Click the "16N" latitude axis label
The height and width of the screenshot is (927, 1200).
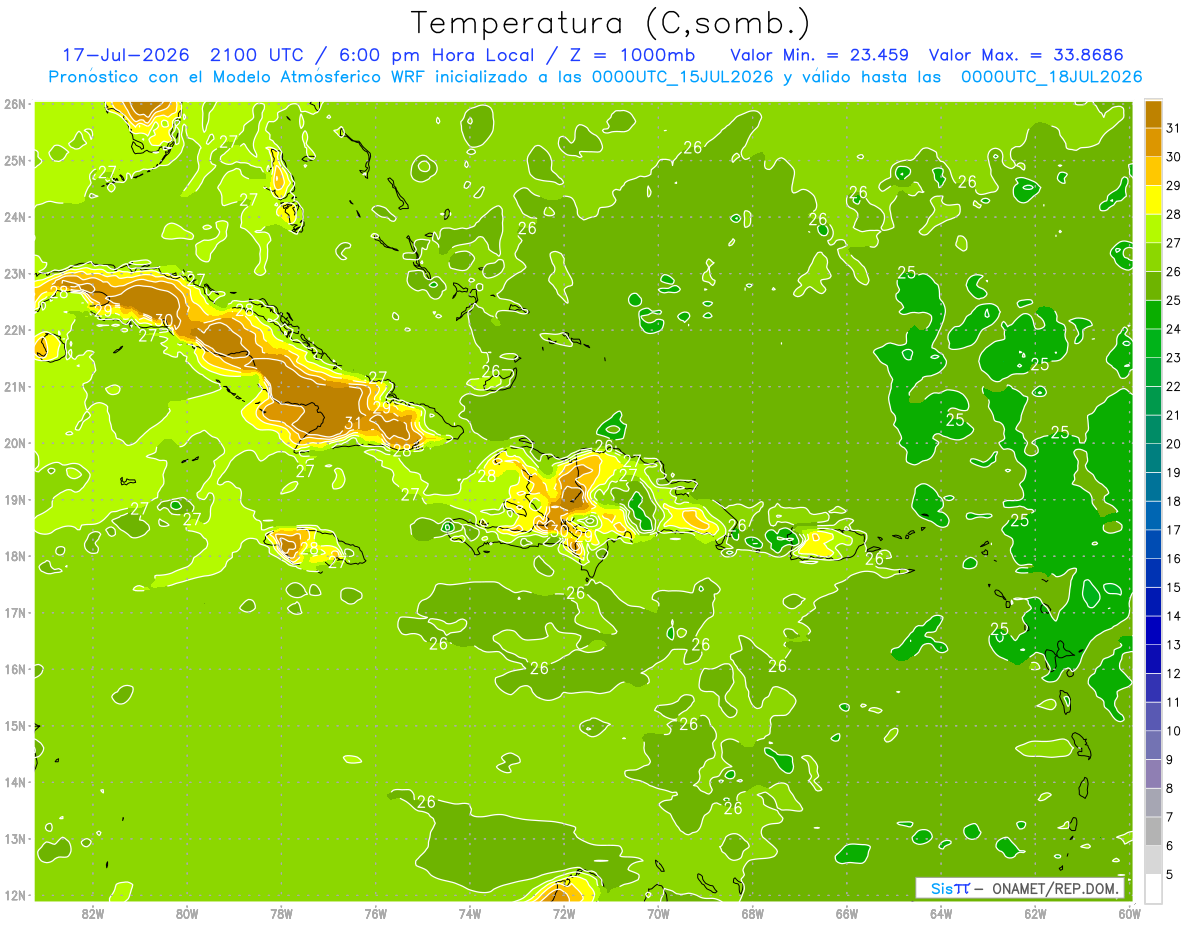coord(15,669)
